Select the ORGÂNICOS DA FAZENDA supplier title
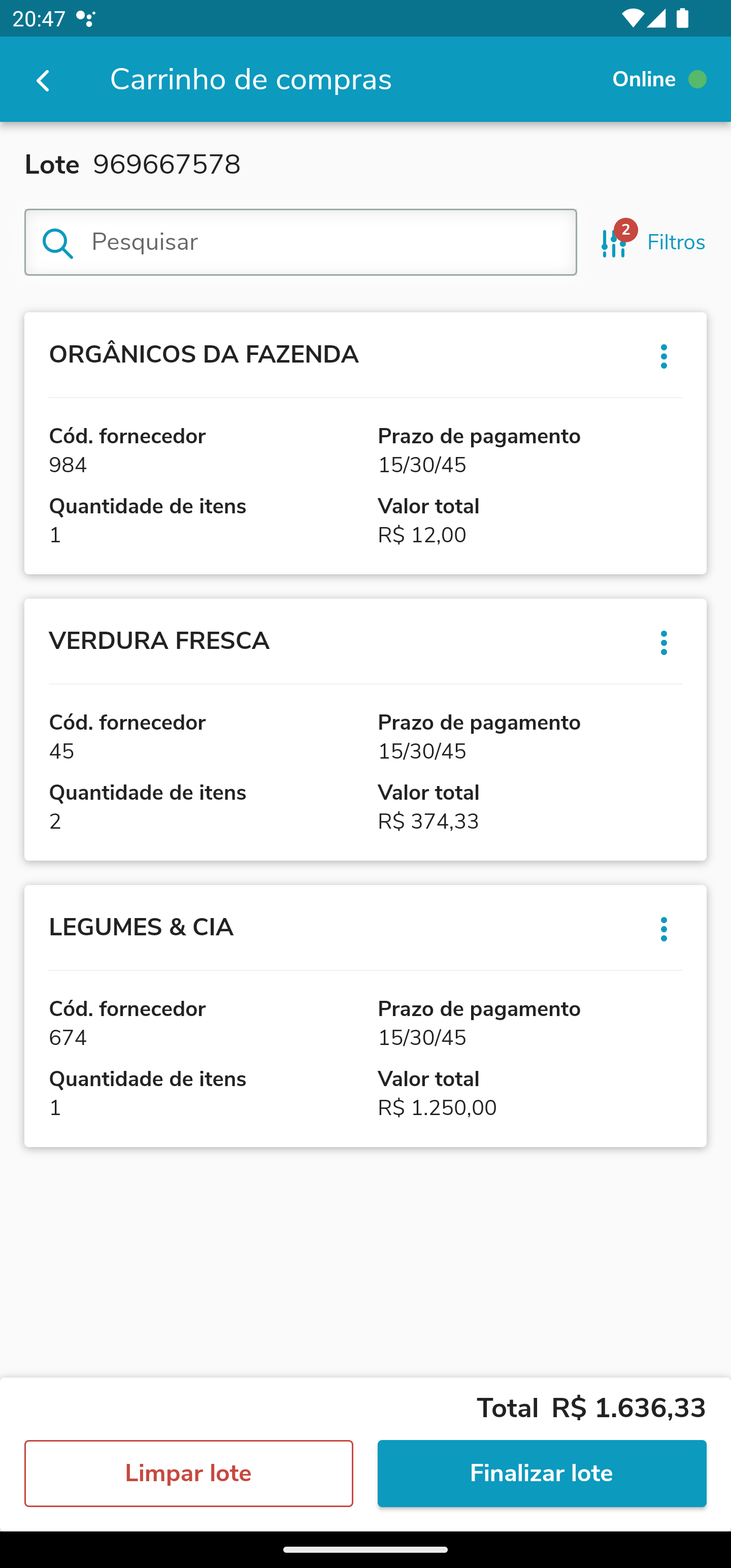This screenshot has width=731, height=1568. (x=203, y=355)
